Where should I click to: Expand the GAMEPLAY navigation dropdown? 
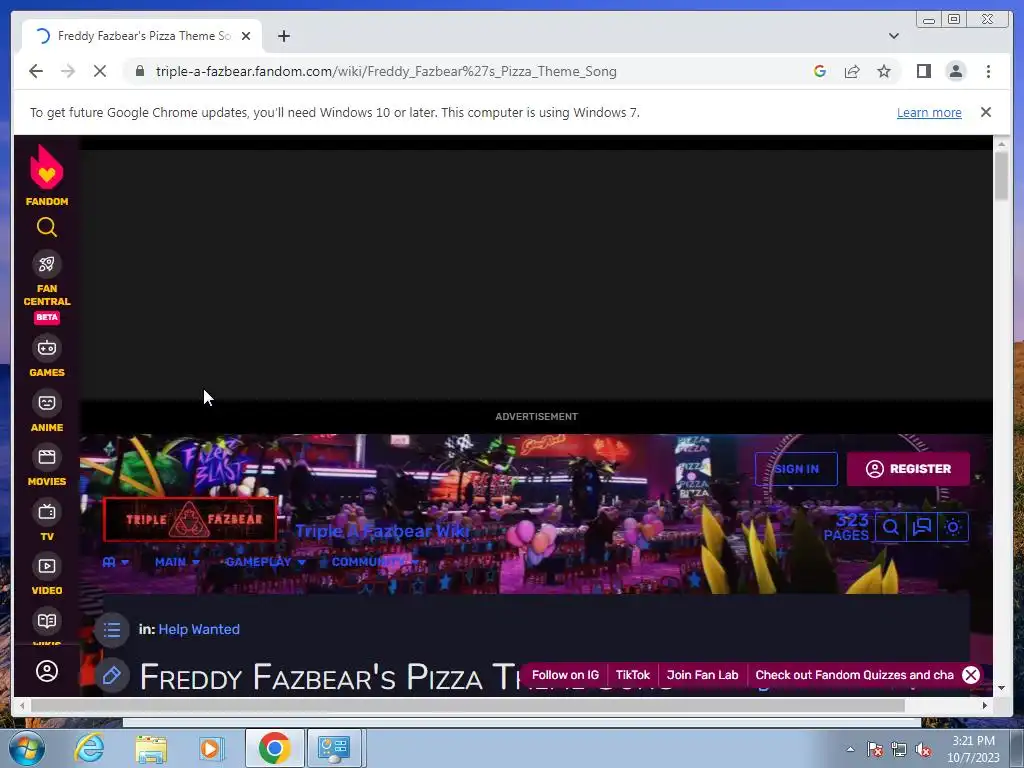pos(264,562)
